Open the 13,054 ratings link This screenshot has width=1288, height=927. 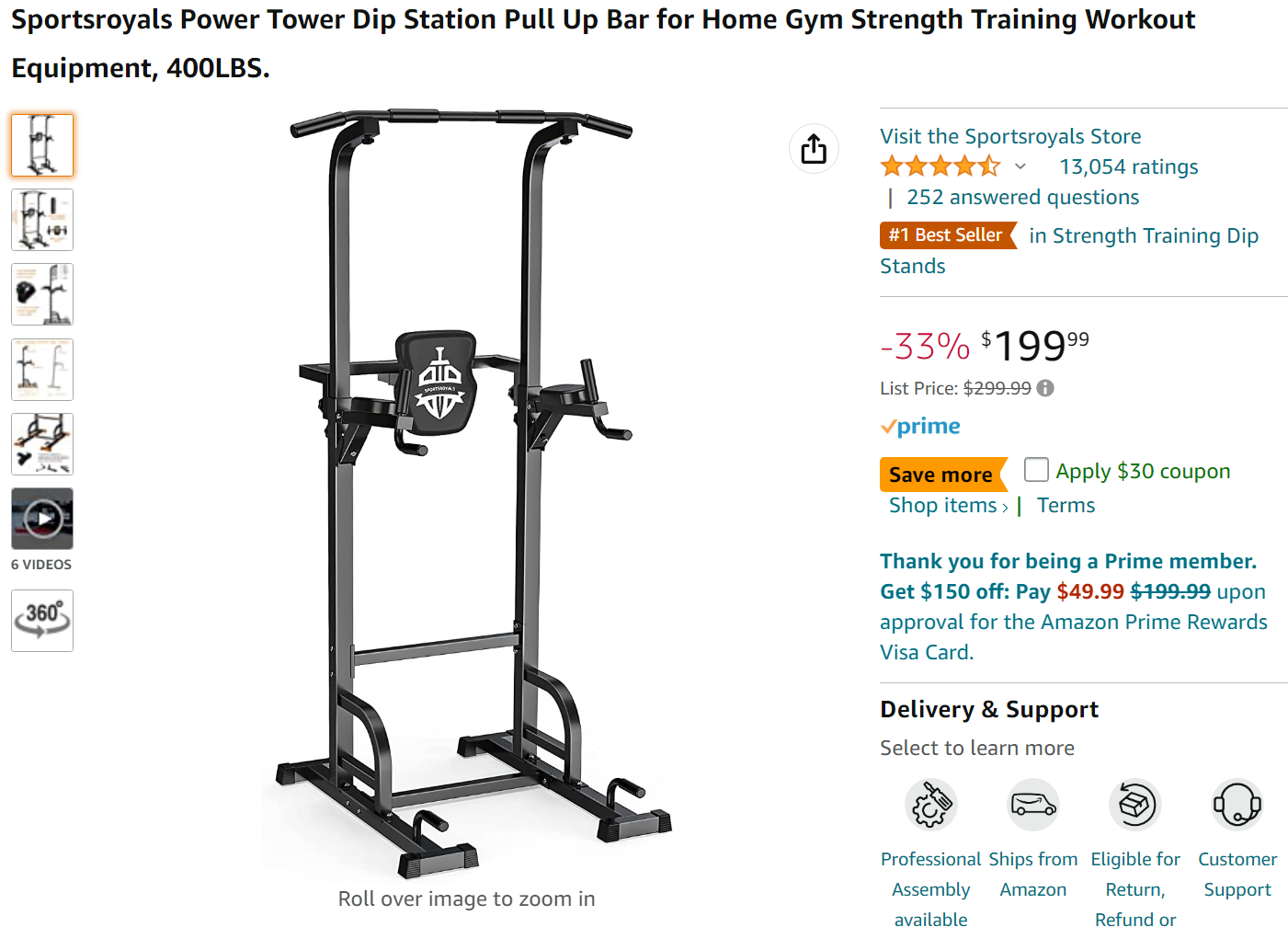[x=1129, y=166]
